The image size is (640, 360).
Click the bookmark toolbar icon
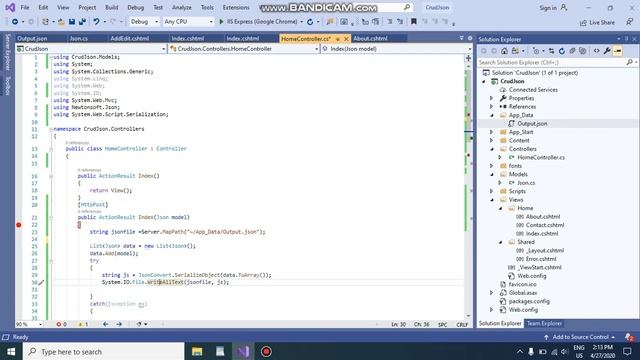[x=413, y=22]
